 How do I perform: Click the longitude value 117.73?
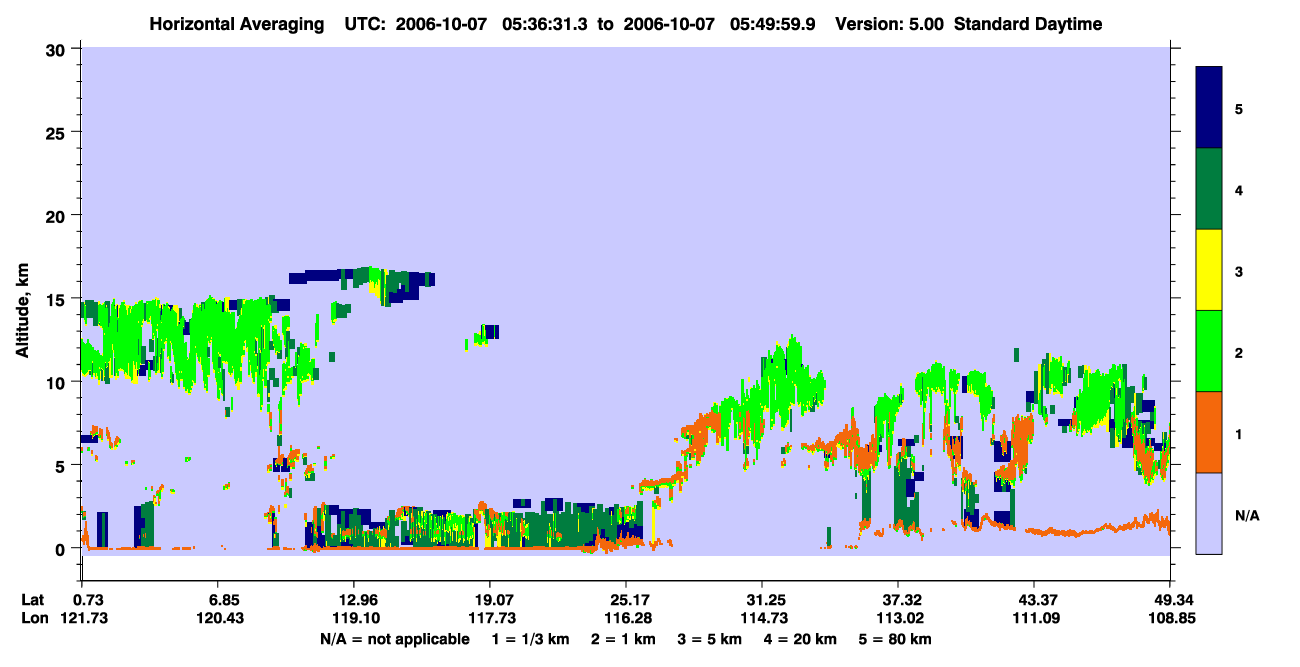490,618
